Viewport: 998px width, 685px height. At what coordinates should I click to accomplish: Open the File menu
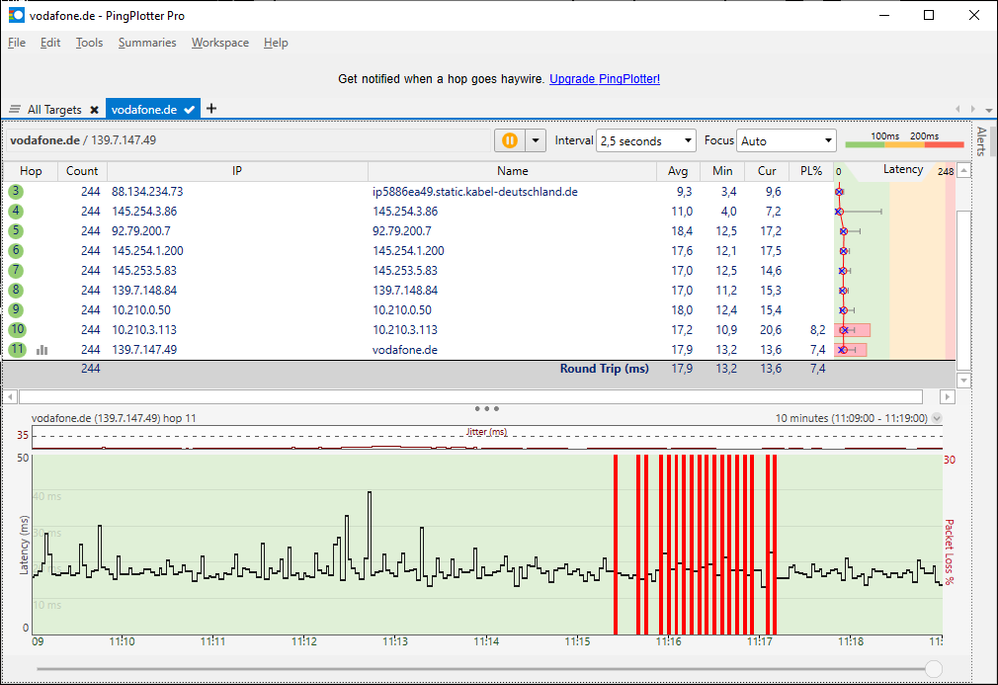click(17, 43)
